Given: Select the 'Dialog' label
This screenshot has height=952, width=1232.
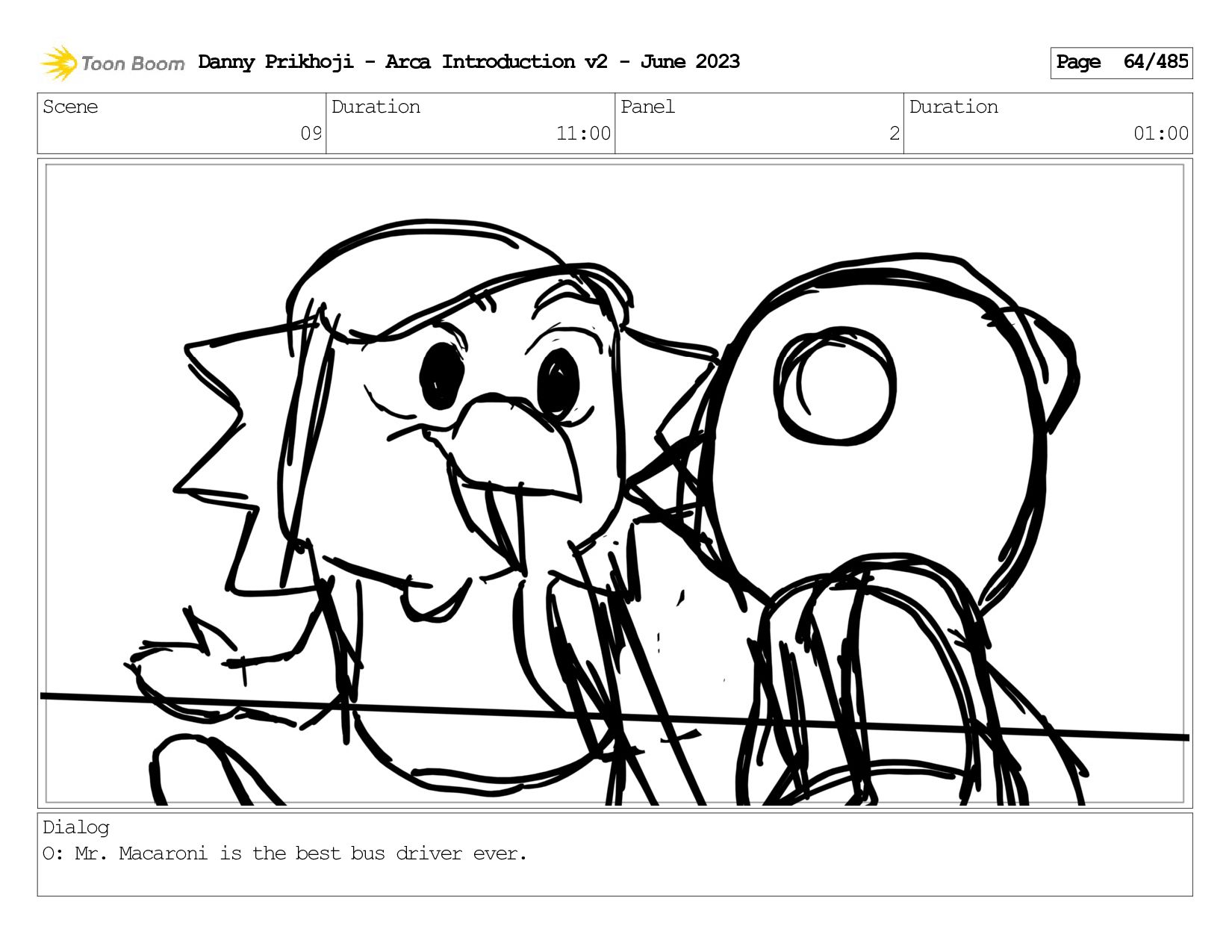Looking at the screenshot, I should [x=76, y=827].
